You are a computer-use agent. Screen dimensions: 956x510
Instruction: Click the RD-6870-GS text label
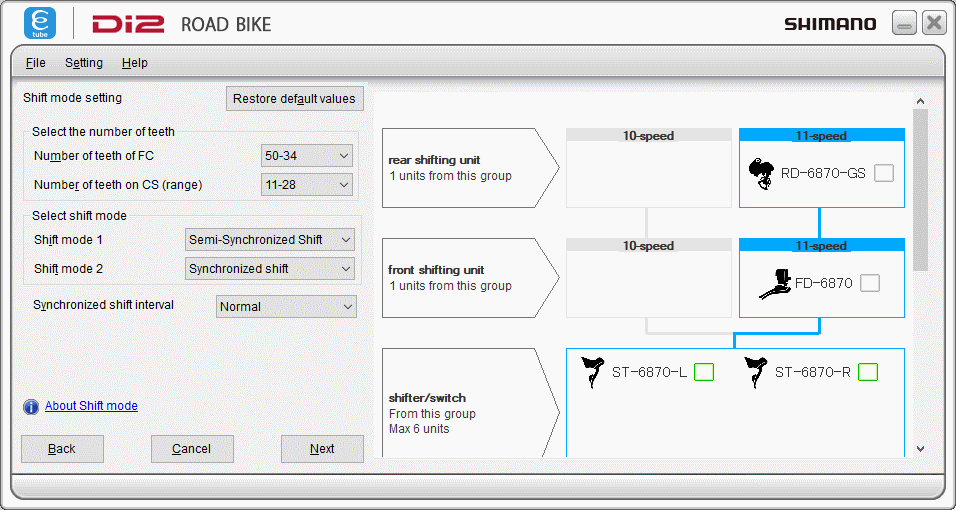point(823,174)
